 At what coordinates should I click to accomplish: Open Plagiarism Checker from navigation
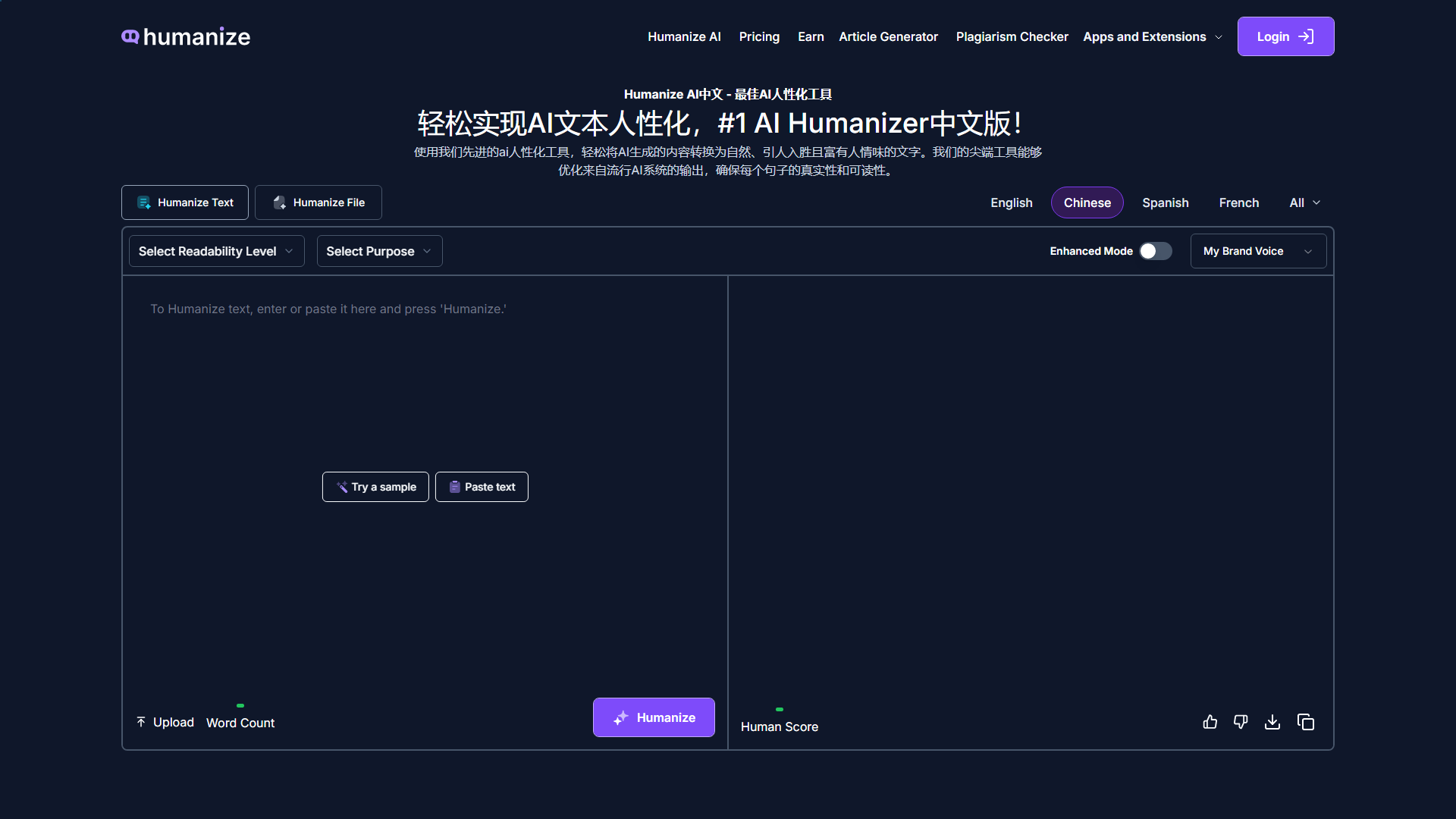[x=1012, y=36]
